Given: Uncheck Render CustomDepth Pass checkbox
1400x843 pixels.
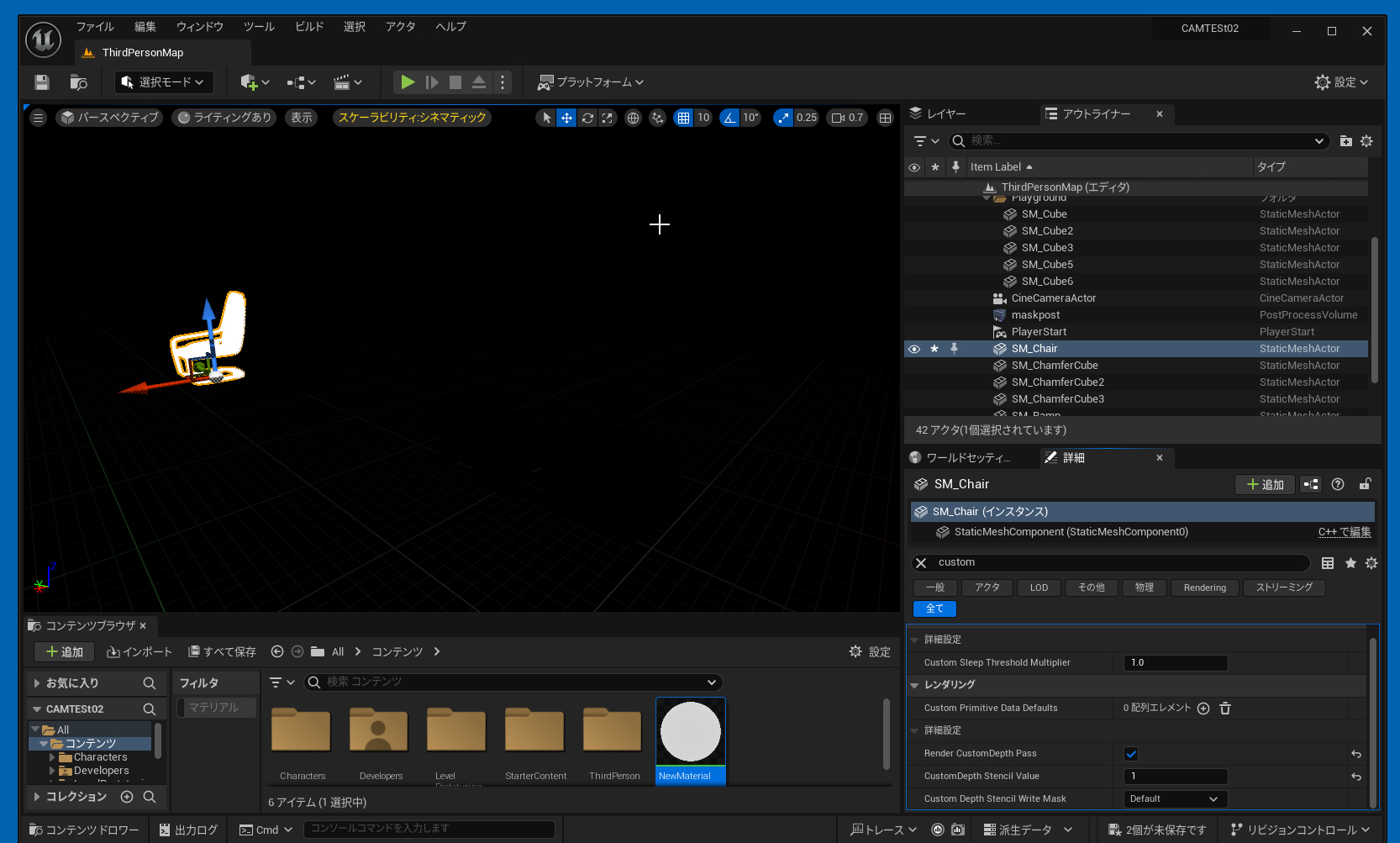Looking at the screenshot, I should pos(1131,754).
